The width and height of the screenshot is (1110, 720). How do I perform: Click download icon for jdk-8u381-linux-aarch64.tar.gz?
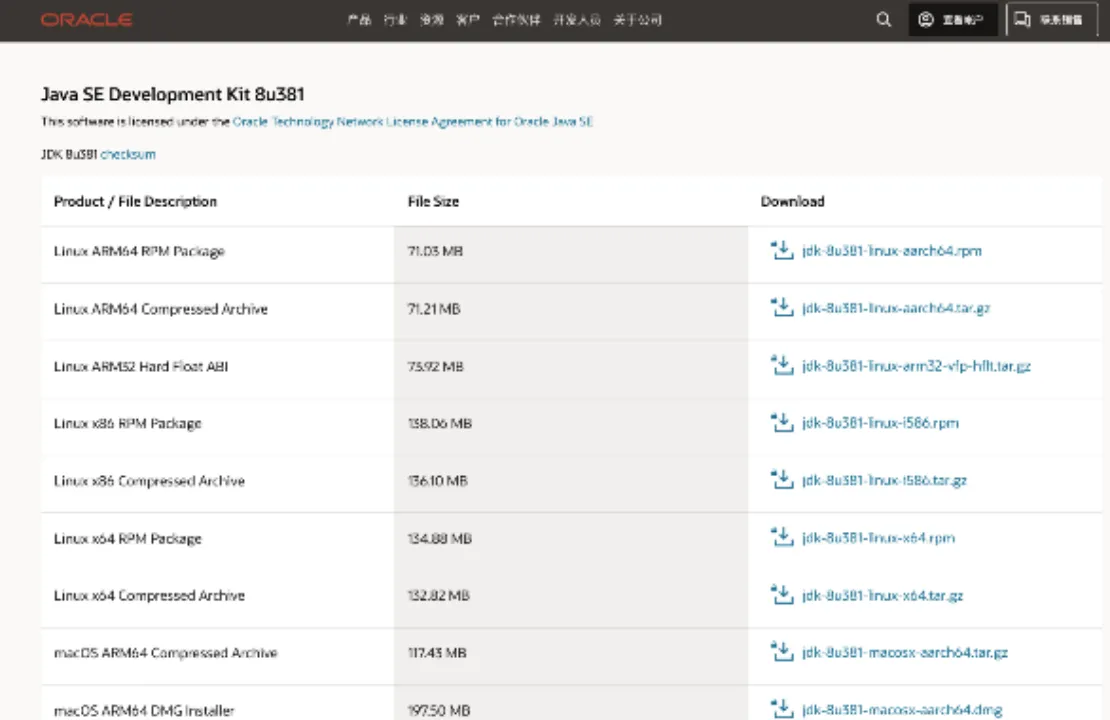pyautogui.click(x=781, y=308)
